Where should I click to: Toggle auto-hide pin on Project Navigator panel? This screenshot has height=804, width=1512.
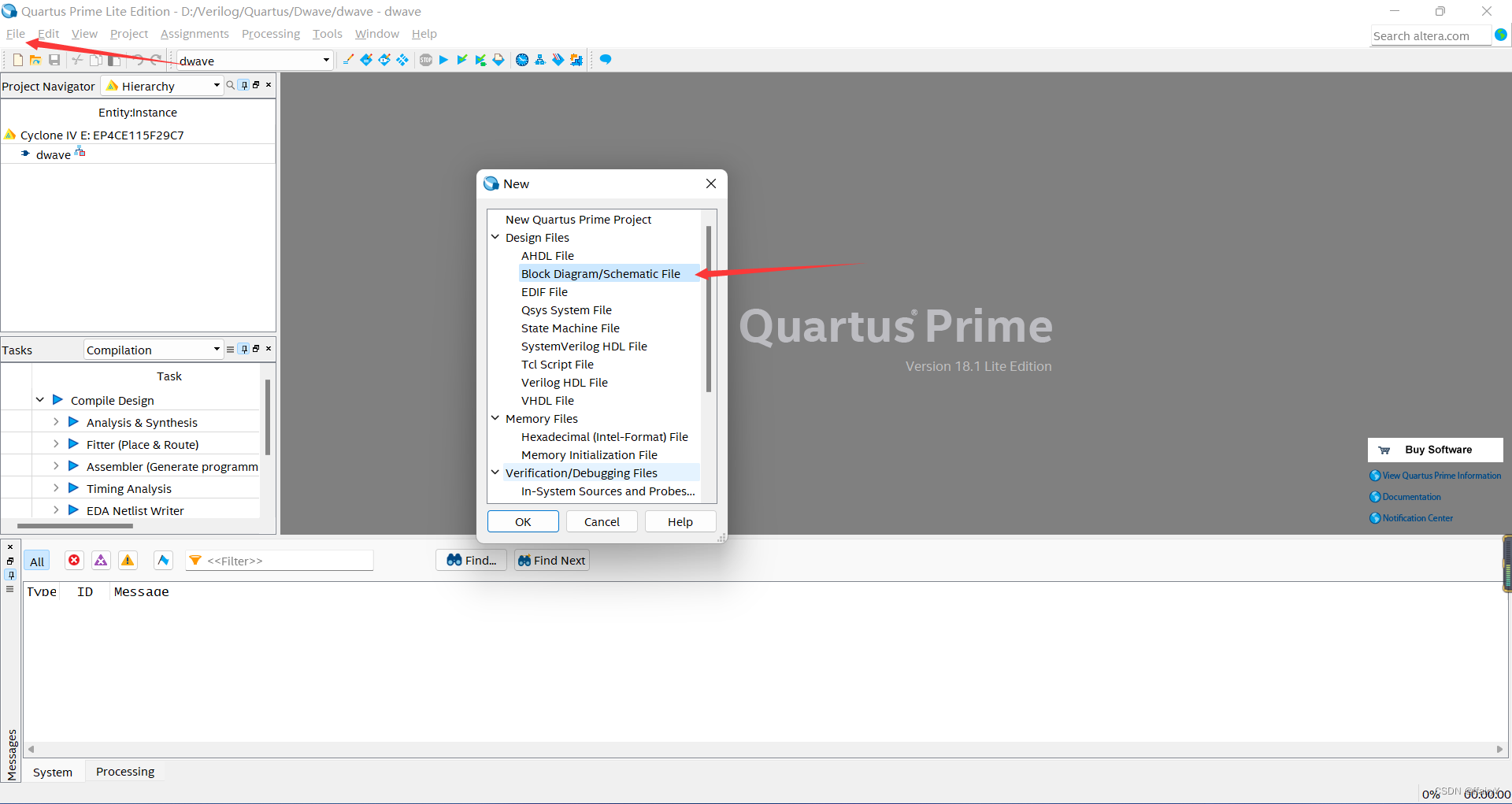point(244,85)
